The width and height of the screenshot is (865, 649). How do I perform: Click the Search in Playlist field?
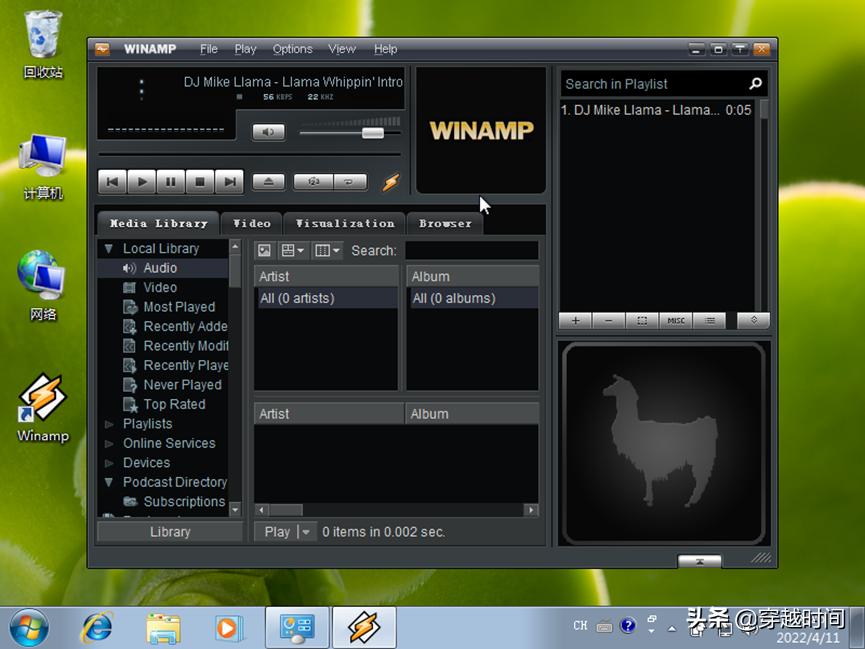pos(654,84)
